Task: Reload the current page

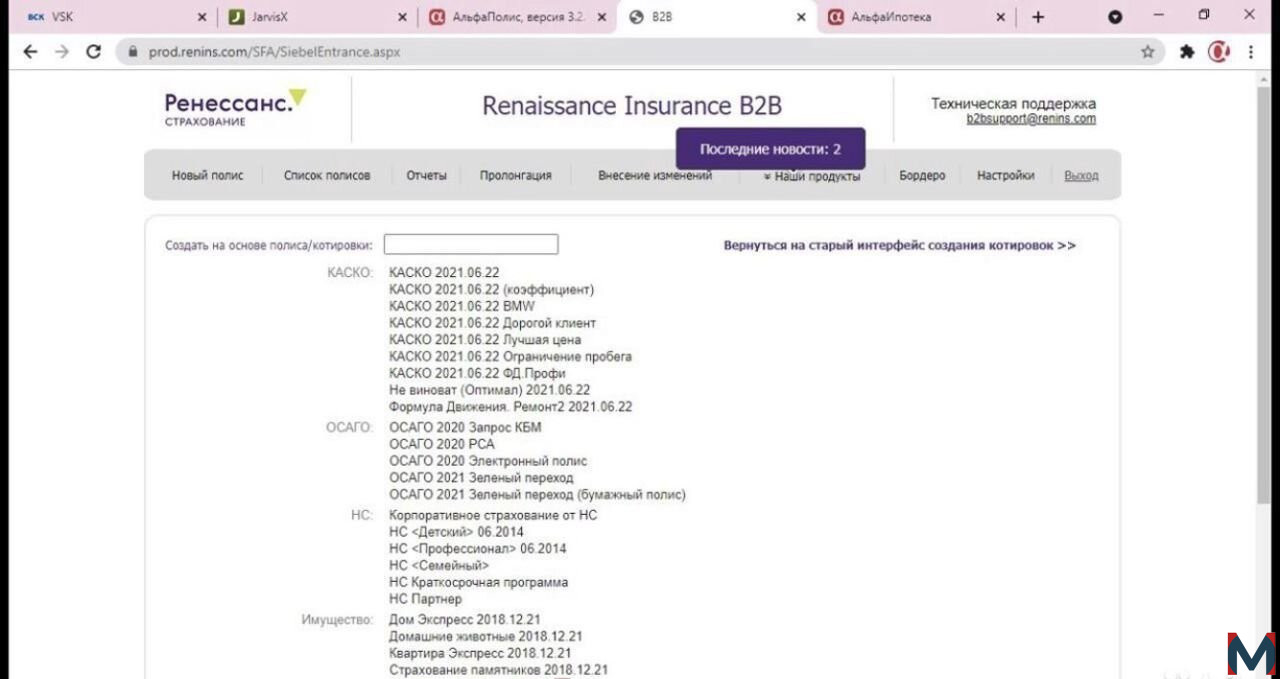Action: [94, 52]
